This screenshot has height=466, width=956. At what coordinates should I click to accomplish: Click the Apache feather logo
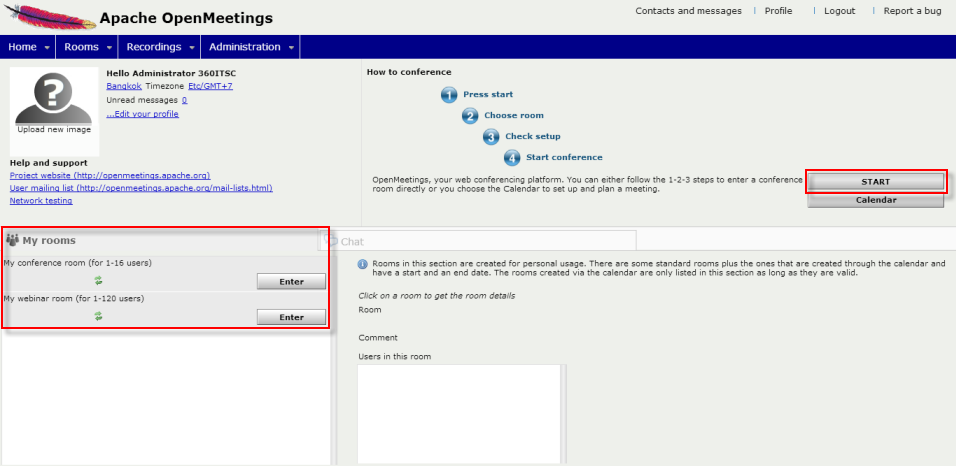pos(50,17)
